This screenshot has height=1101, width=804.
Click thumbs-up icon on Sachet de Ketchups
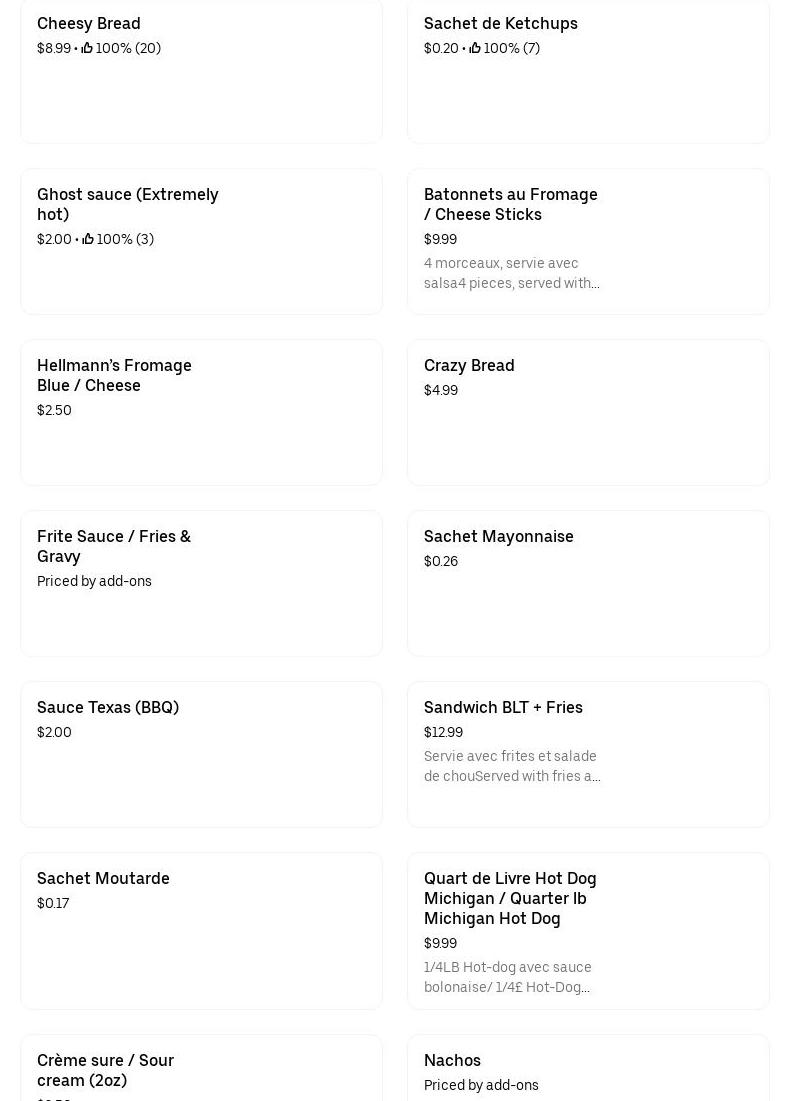coord(475,48)
